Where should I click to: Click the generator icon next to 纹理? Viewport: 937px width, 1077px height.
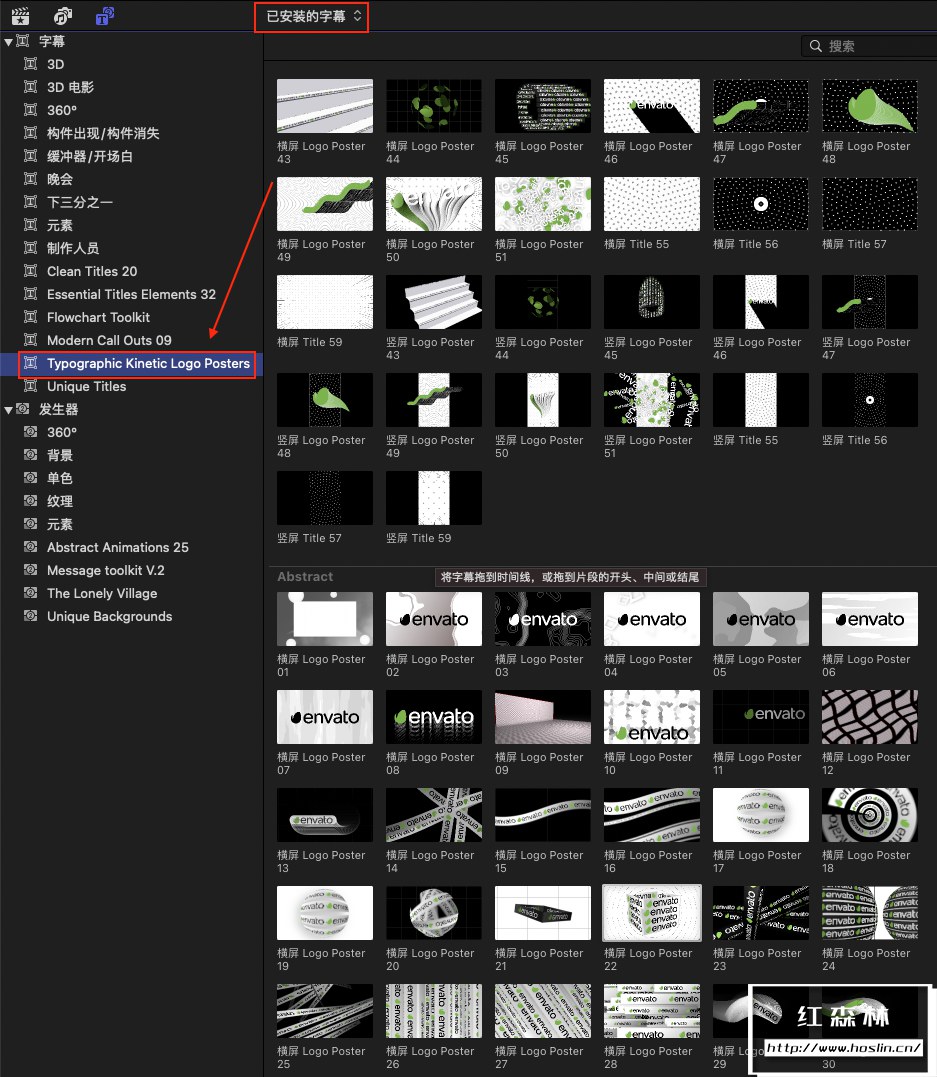30,501
